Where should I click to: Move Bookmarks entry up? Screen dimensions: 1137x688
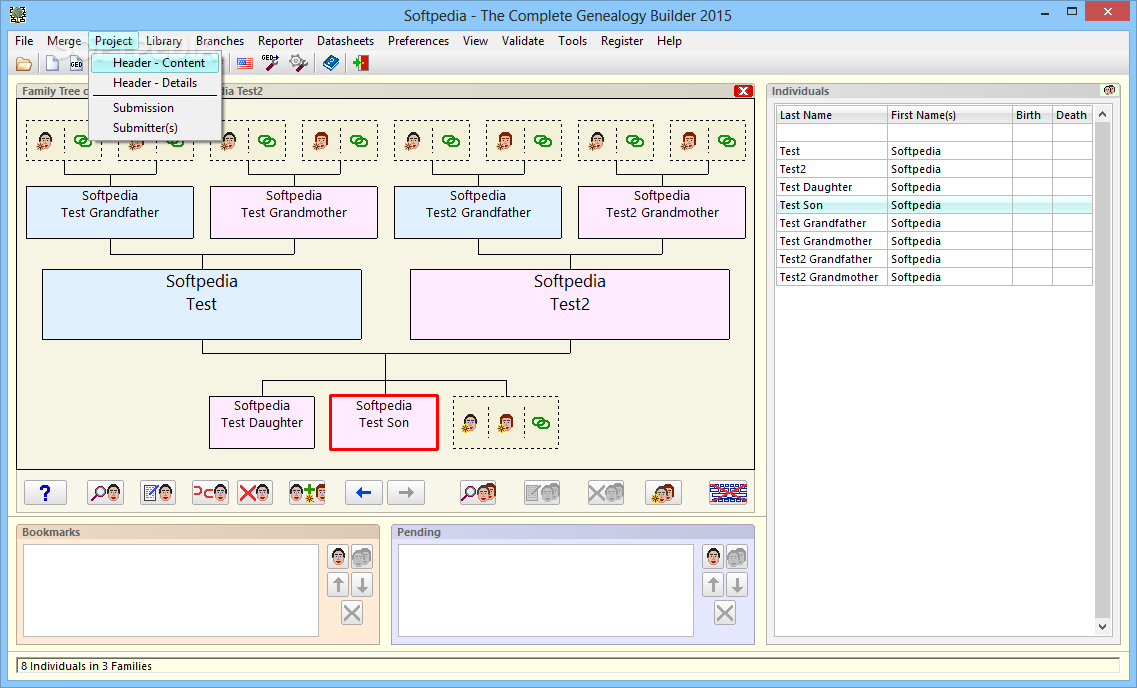(x=339, y=584)
